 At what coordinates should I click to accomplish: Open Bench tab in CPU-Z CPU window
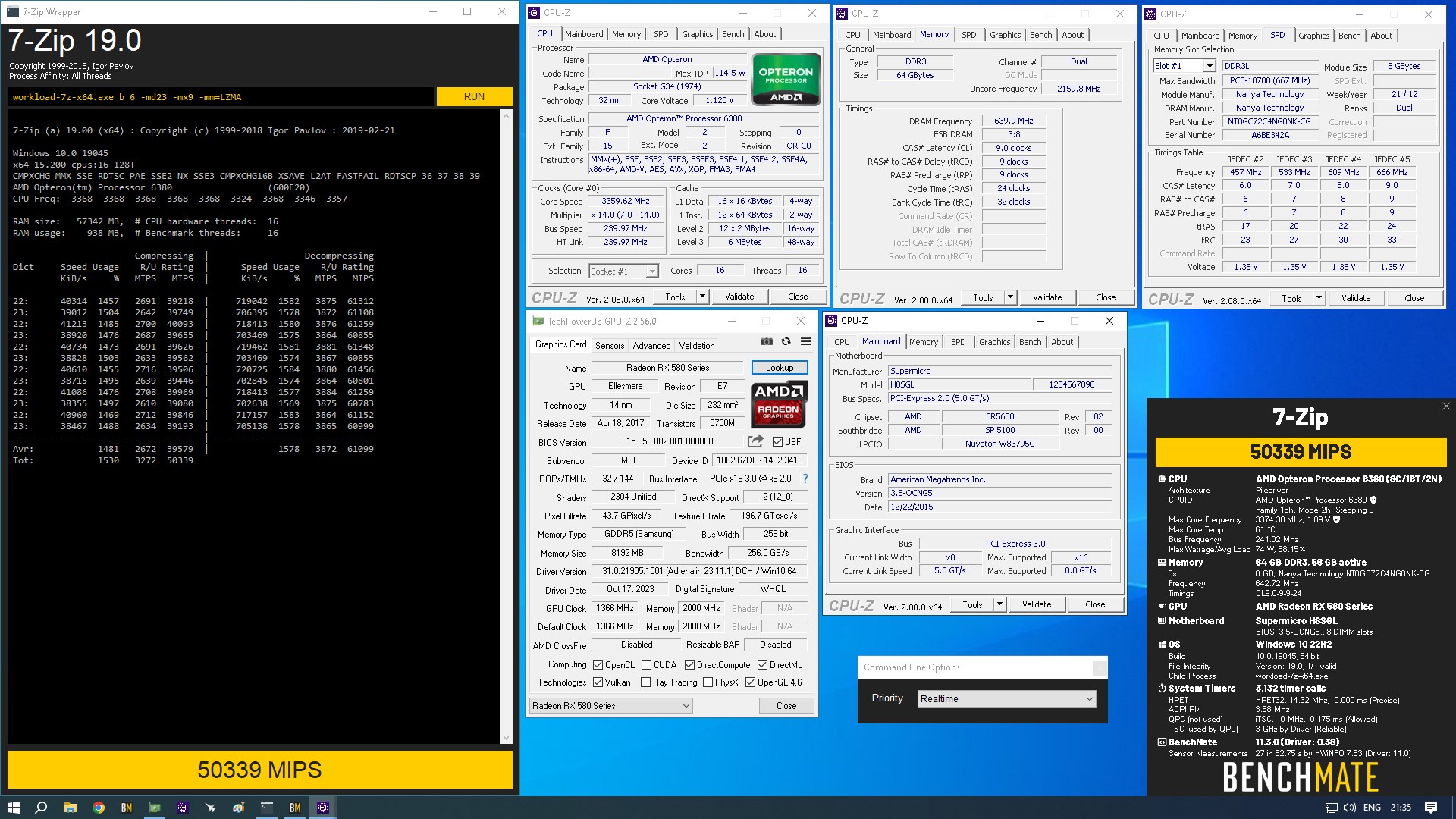(x=733, y=34)
